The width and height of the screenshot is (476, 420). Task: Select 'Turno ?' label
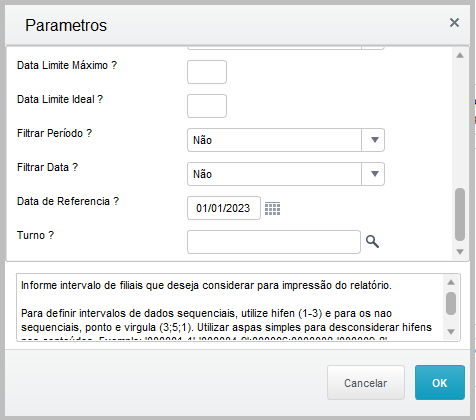point(35,235)
